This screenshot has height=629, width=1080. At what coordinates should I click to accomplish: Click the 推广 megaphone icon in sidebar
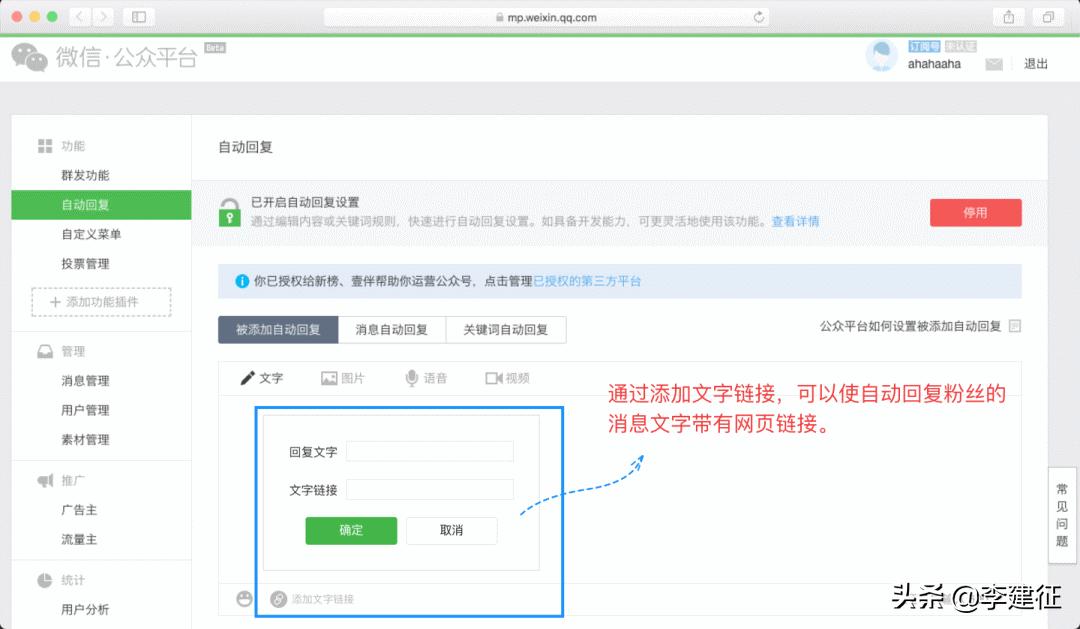pyautogui.click(x=44, y=480)
